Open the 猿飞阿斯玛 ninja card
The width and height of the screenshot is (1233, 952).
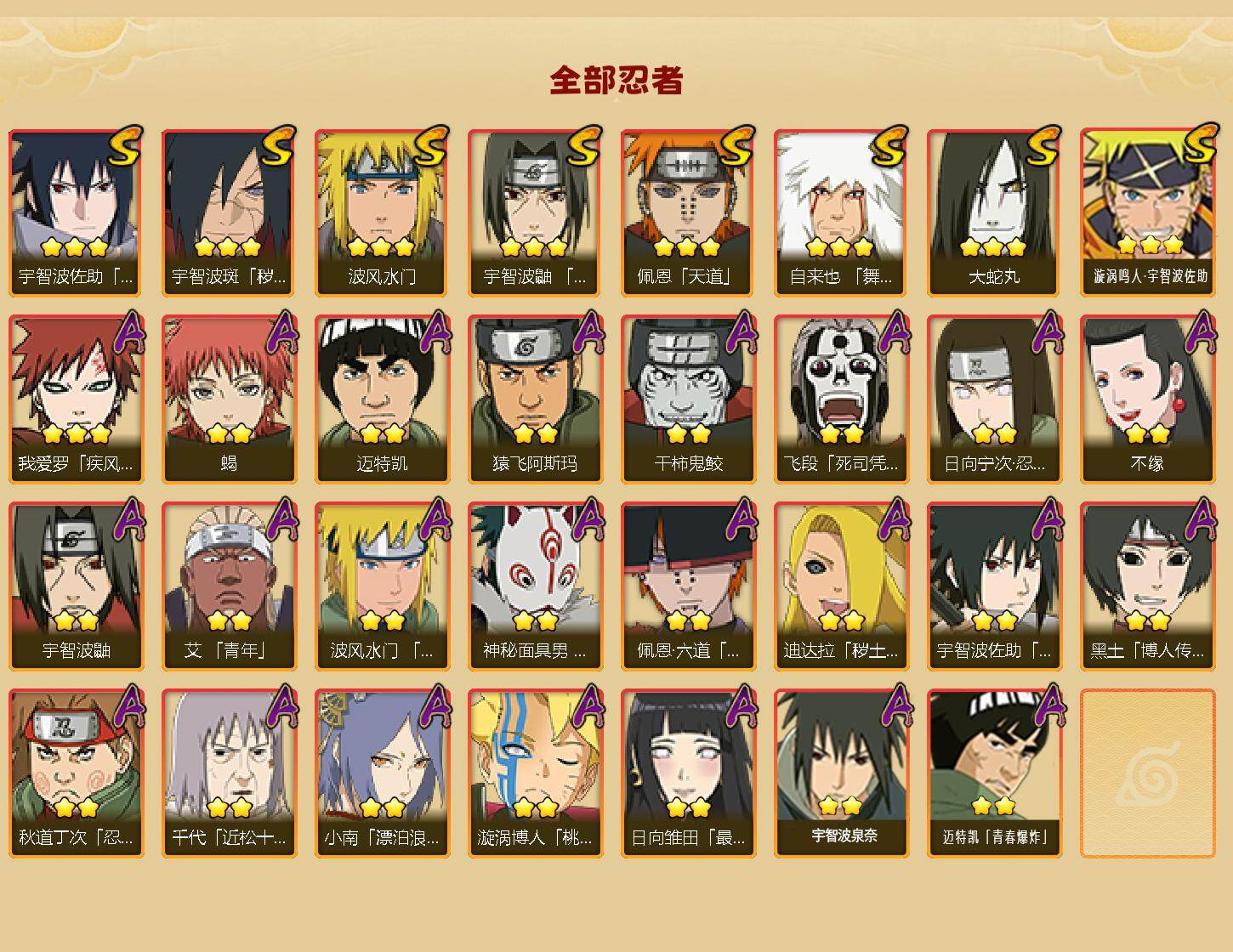535,399
